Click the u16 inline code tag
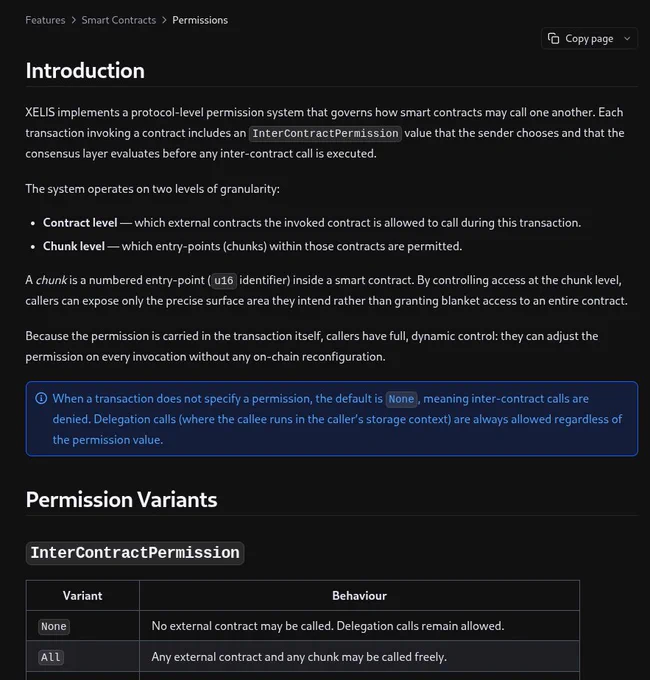The height and width of the screenshot is (680, 650). pos(224,281)
